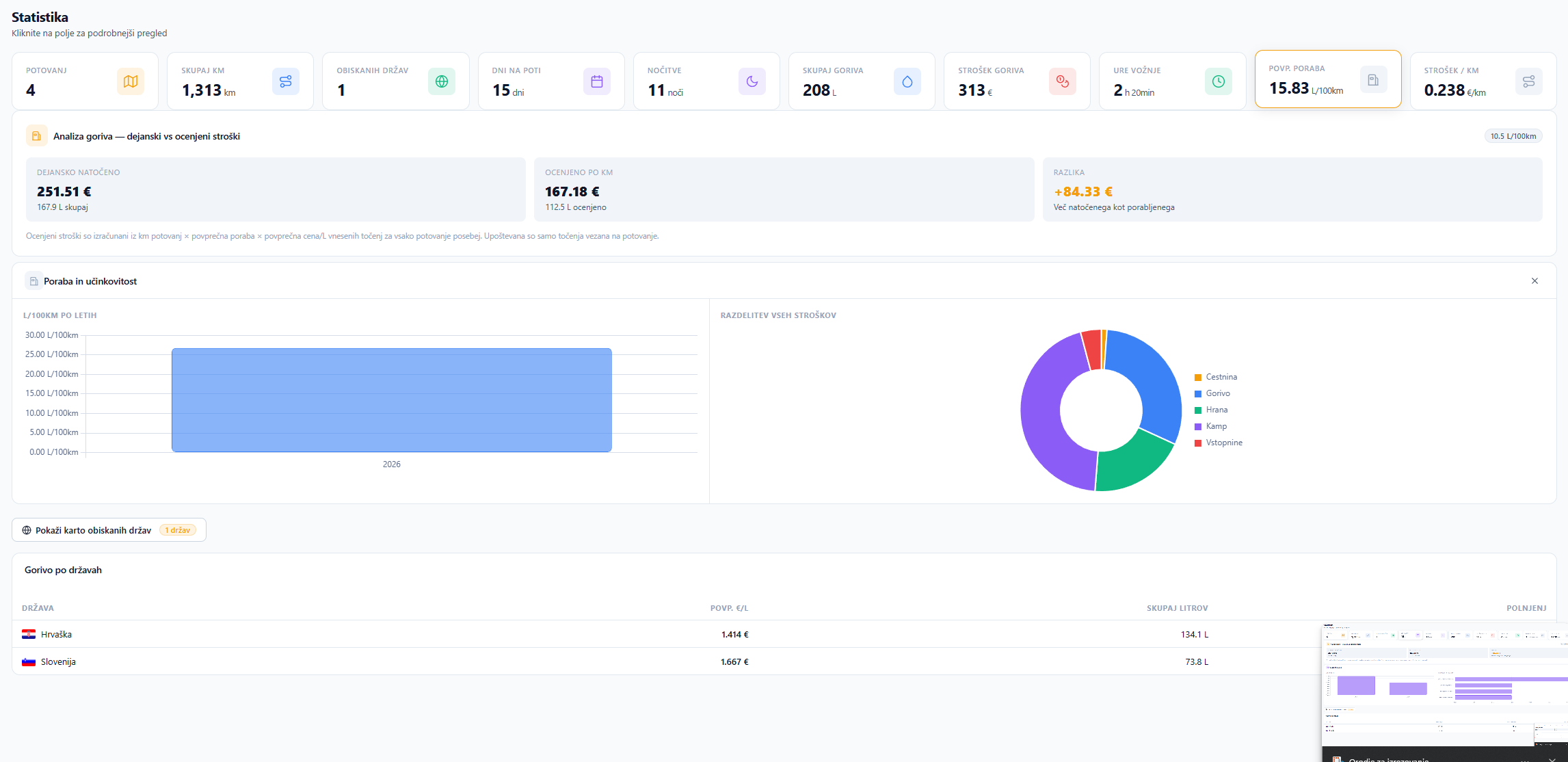Viewport: 1568px width, 762px height.
Task: Select the globe icon on OBISKANIH DRŽAV card
Action: [x=442, y=81]
